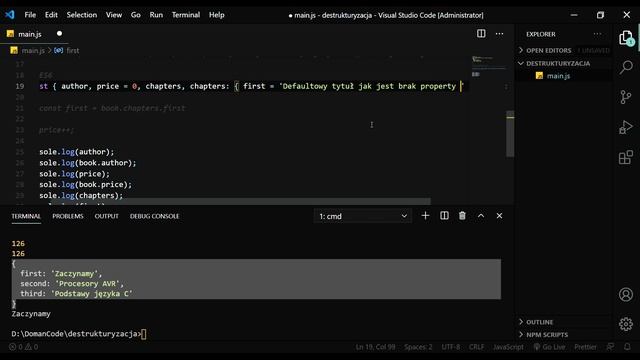
Task: Open the View menu
Action: (x=114, y=15)
